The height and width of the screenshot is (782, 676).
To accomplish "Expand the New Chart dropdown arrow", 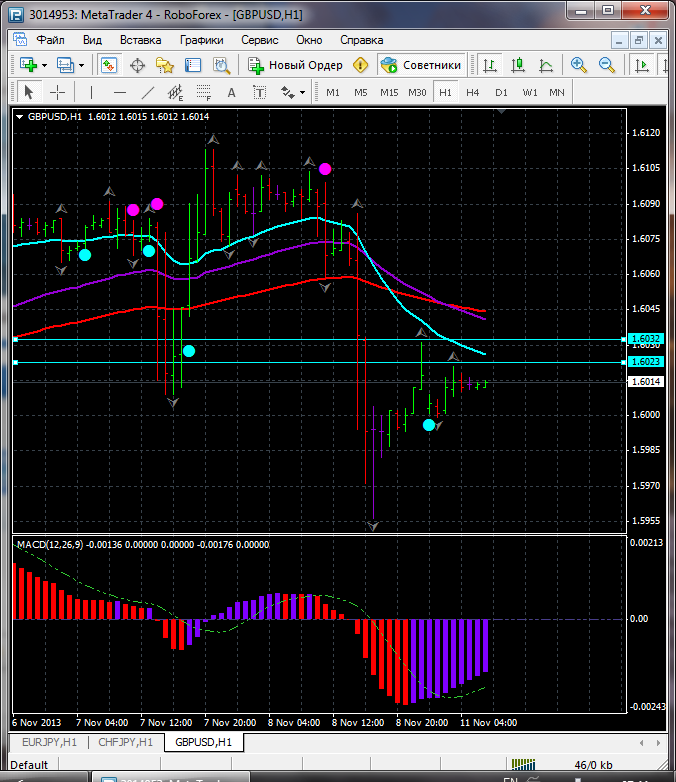I will click(44, 65).
